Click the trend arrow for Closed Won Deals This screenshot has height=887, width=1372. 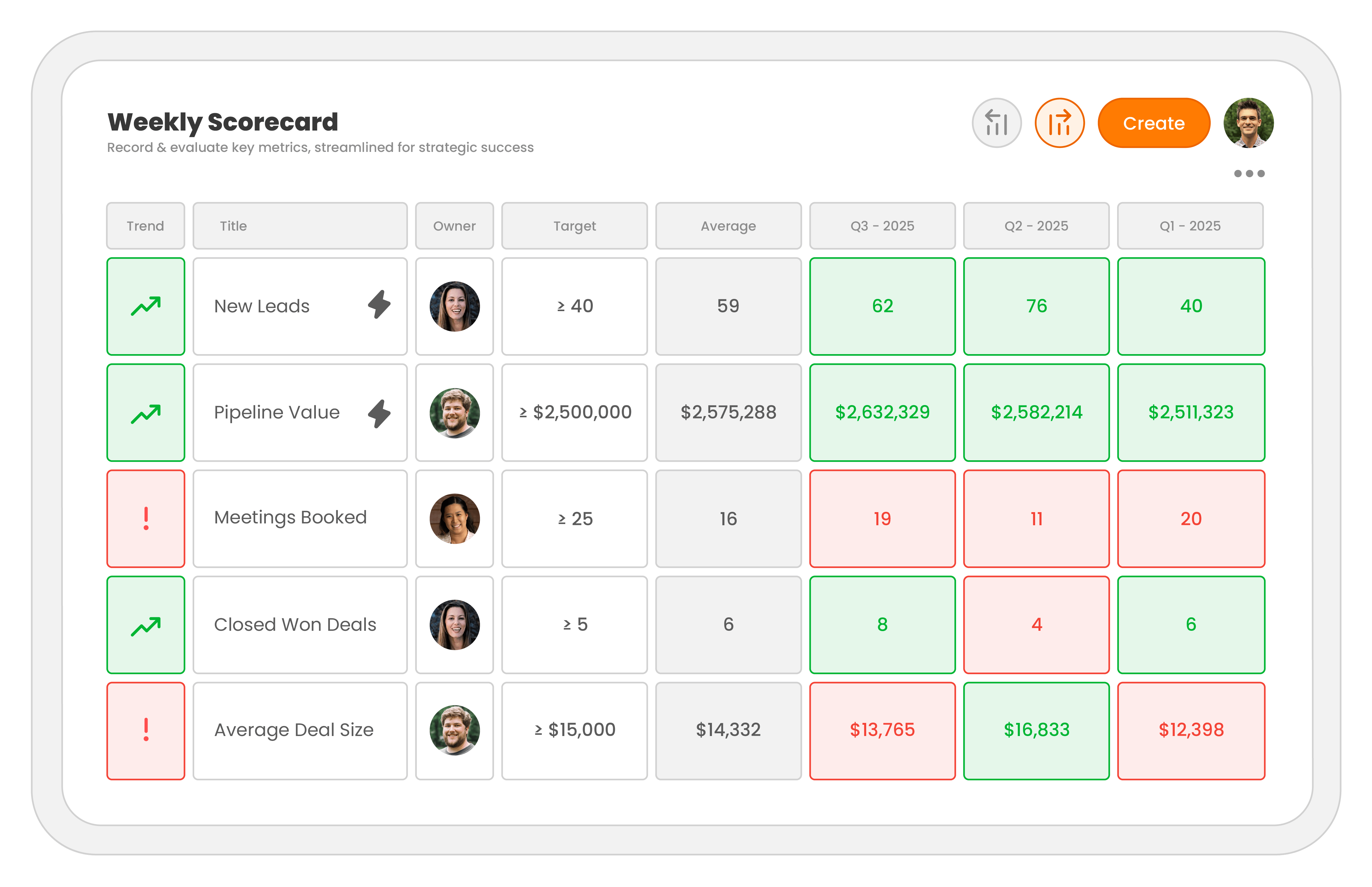pos(146,624)
